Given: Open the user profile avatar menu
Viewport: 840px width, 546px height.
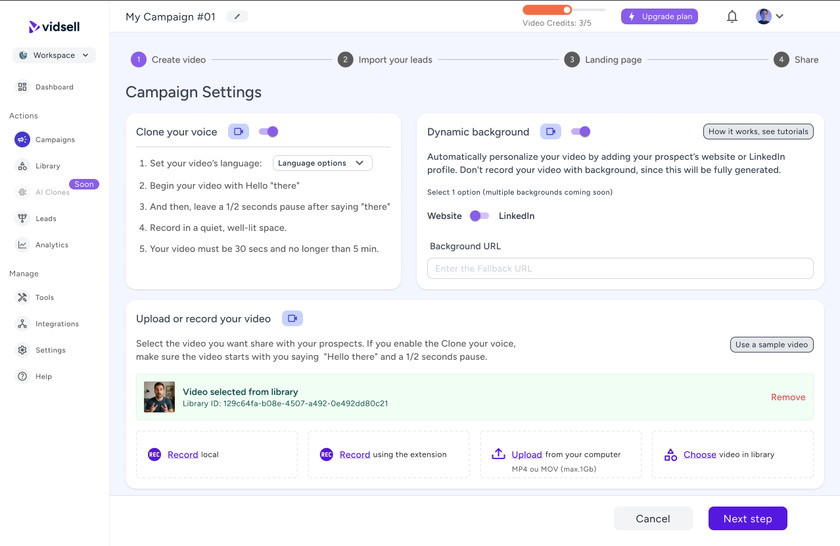Looking at the screenshot, I should point(769,17).
